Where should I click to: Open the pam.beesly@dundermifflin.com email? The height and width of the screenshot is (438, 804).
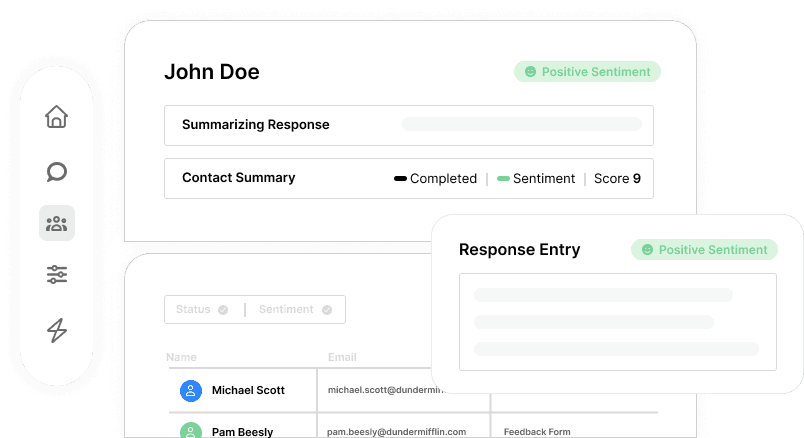coord(396,431)
